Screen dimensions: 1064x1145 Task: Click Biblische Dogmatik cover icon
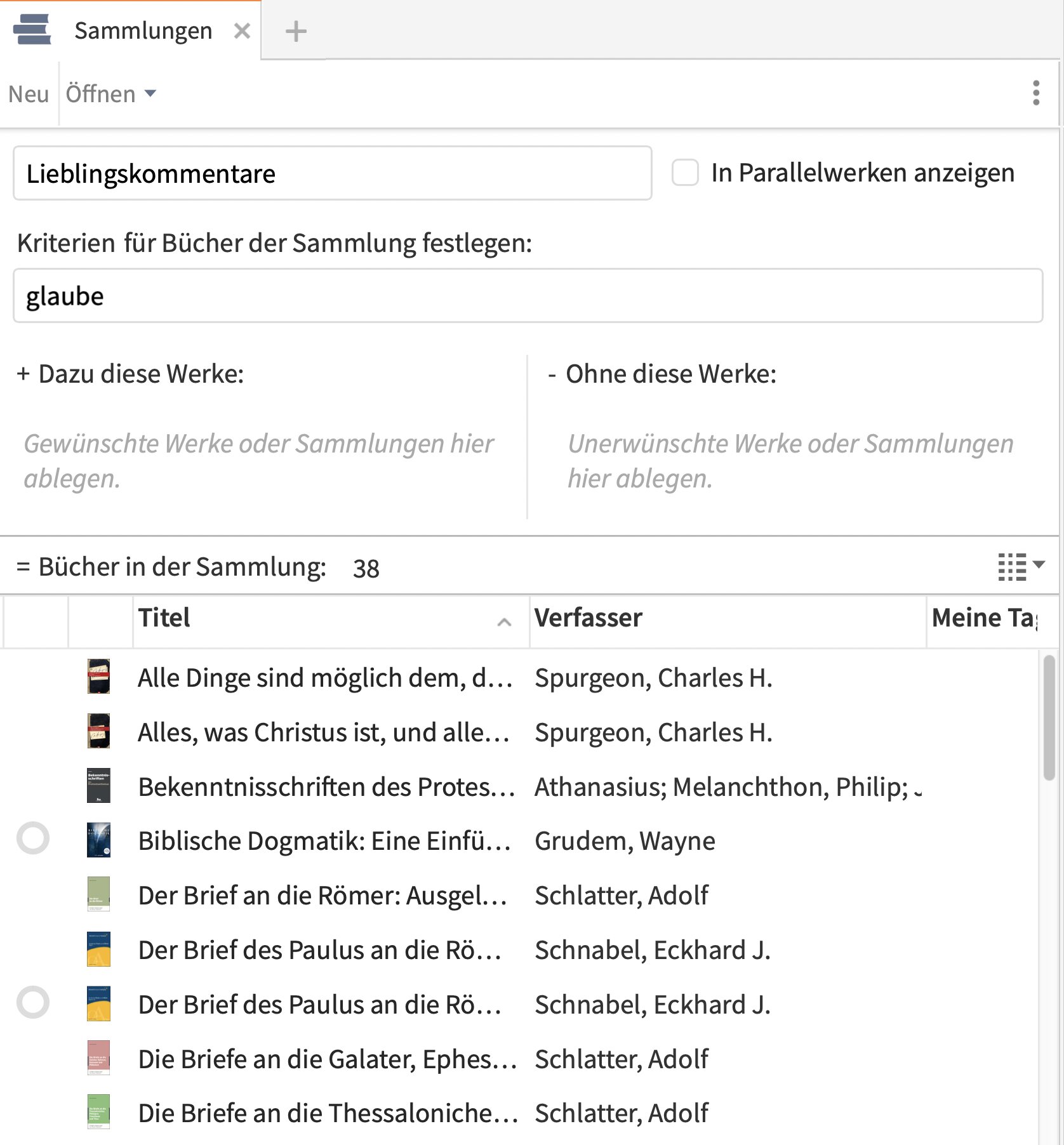pos(98,840)
